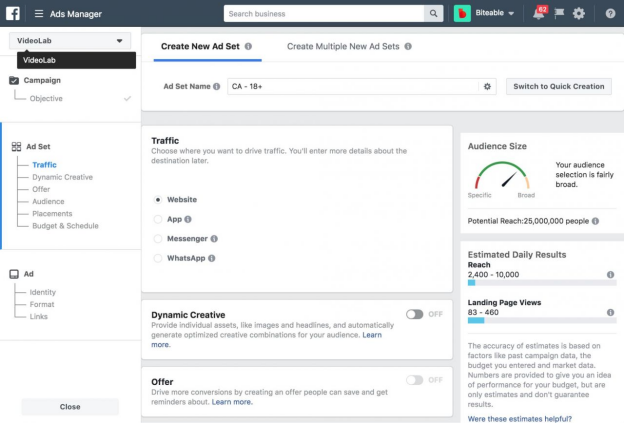Viewport: 624px width, 424px height.
Task: Turn on the Dynamic Creative toggle
Action: [x=415, y=315]
